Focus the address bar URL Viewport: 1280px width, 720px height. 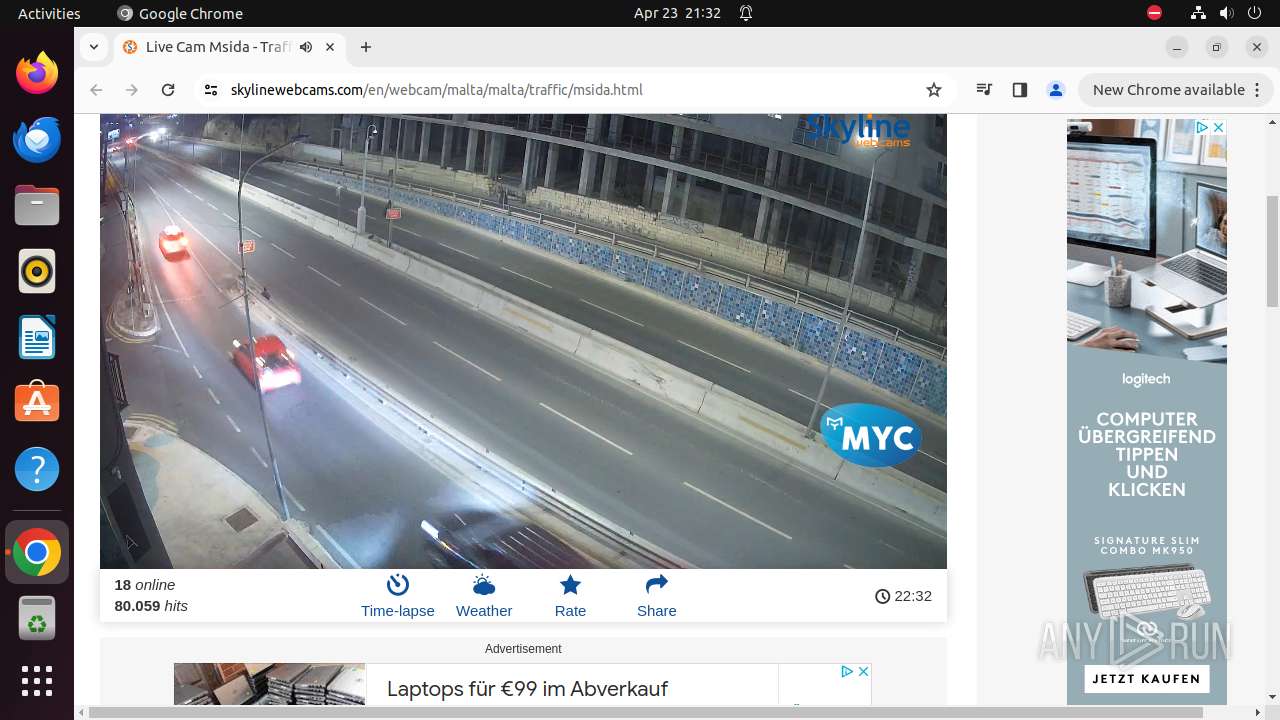tap(436, 90)
